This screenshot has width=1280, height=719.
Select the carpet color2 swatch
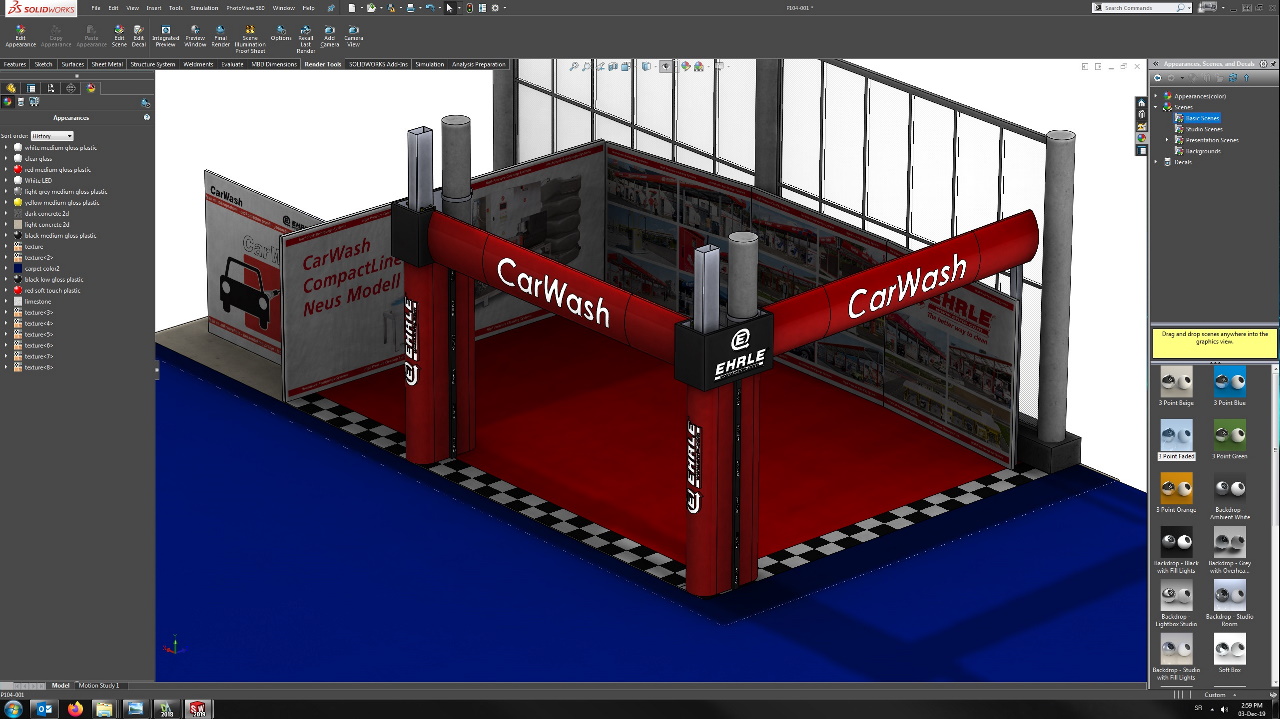tap(18, 269)
